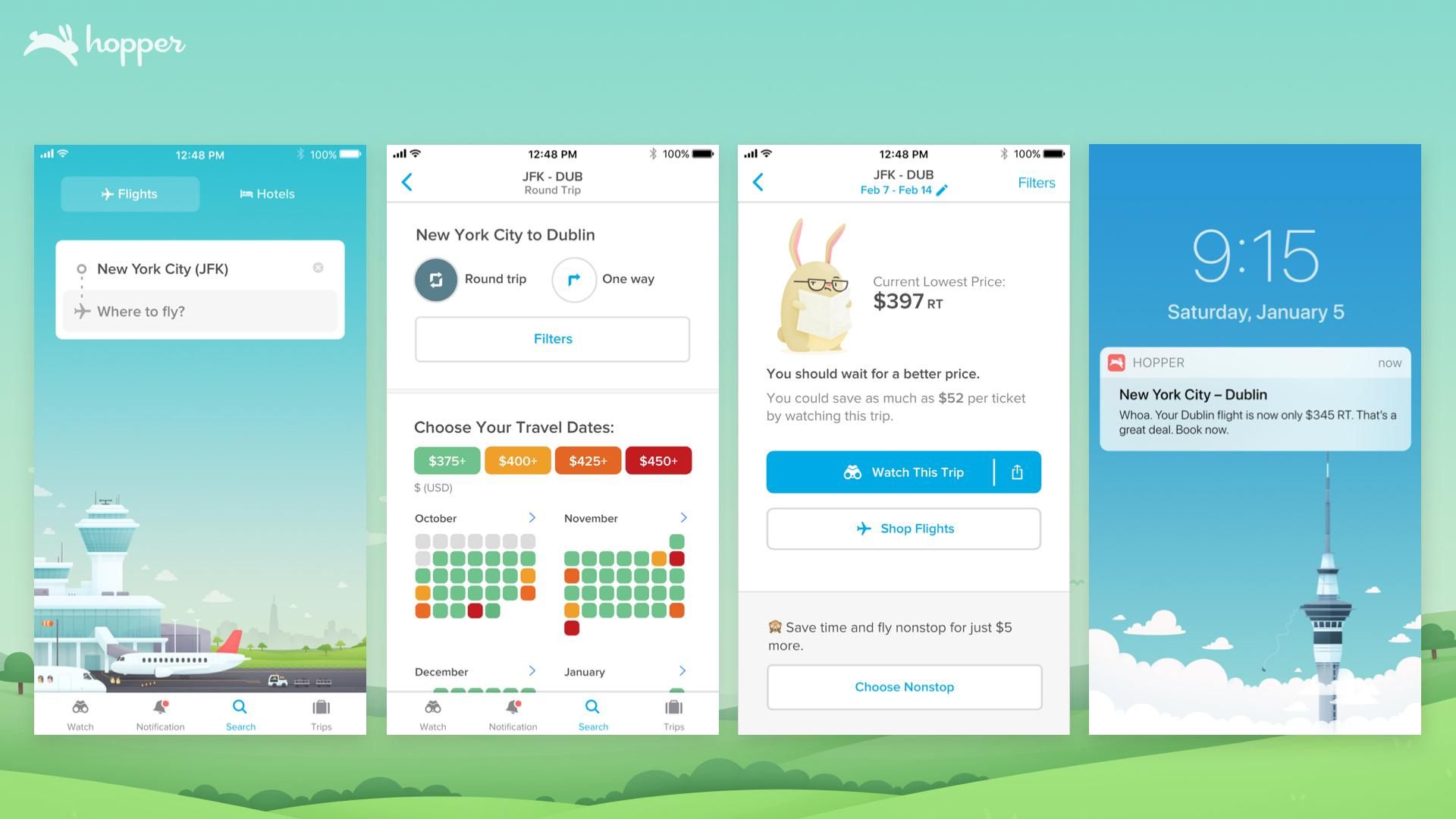The image size is (1456, 819).
Task: Select the Round trip radio button
Action: (x=436, y=278)
